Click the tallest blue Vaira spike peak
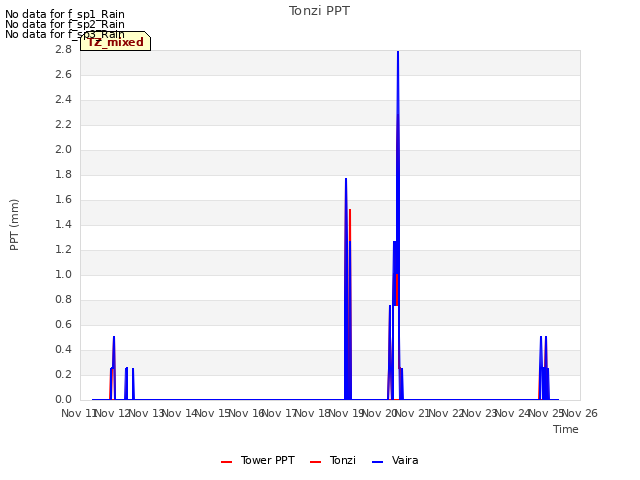The width and height of the screenshot is (640, 480). coord(398,52)
